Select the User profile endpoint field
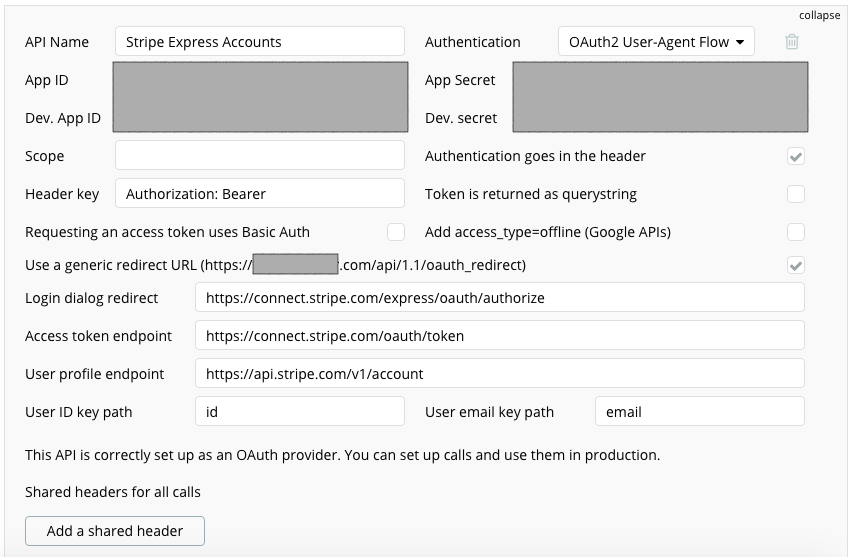 click(x=500, y=374)
